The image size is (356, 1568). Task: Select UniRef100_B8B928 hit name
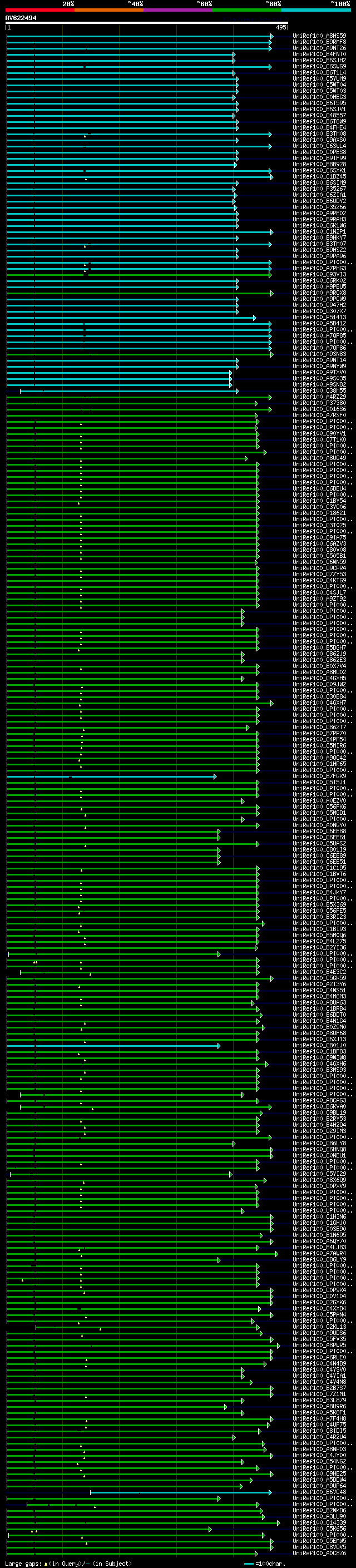[x=319, y=164]
